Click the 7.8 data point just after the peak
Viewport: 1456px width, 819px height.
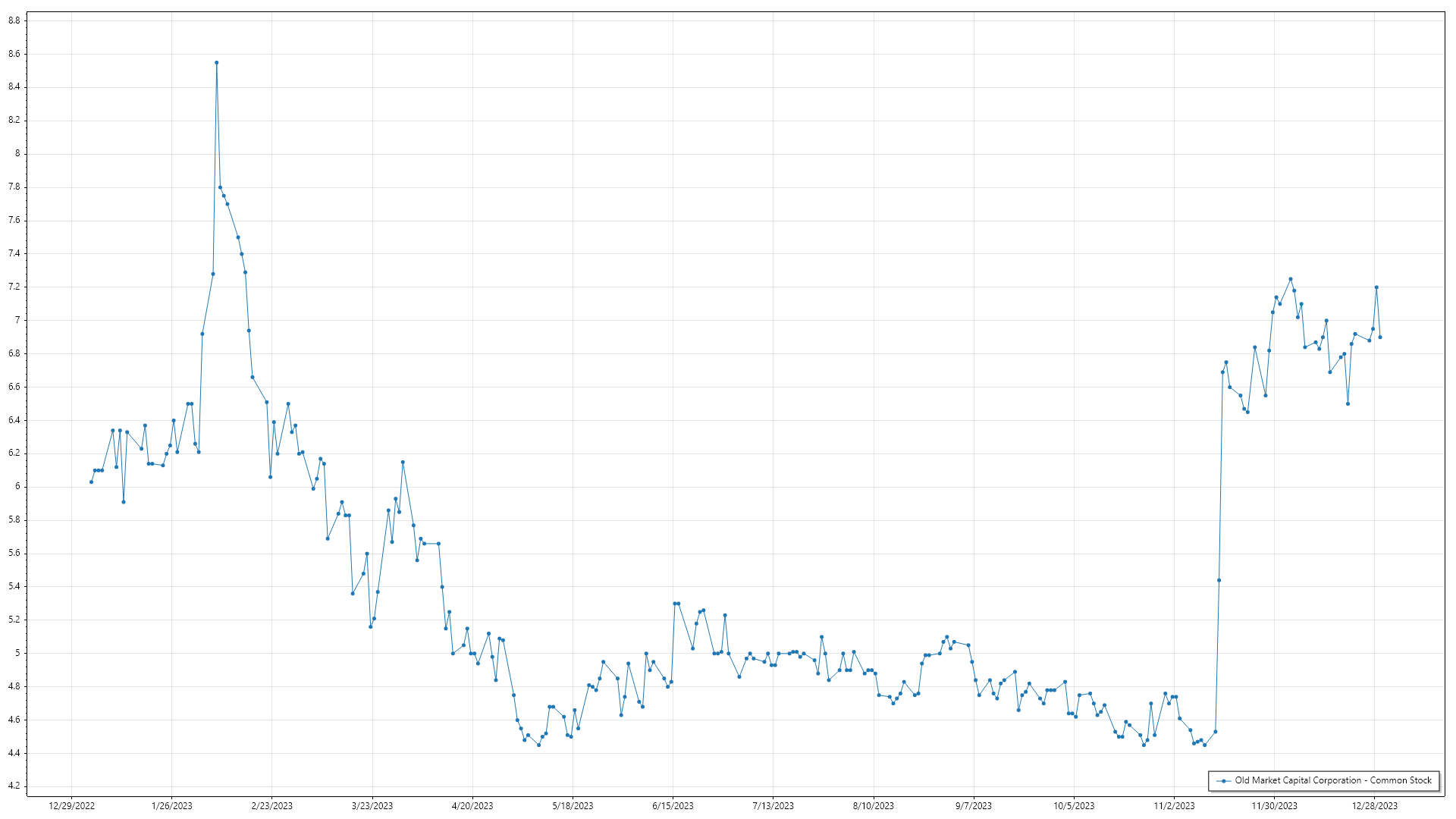pyautogui.click(x=221, y=187)
